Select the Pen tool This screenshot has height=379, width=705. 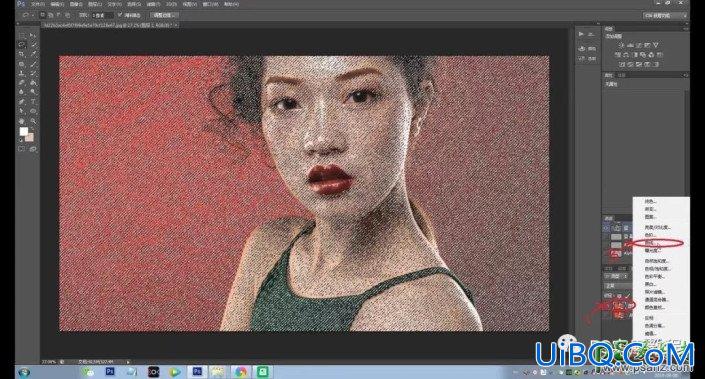[22, 102]
